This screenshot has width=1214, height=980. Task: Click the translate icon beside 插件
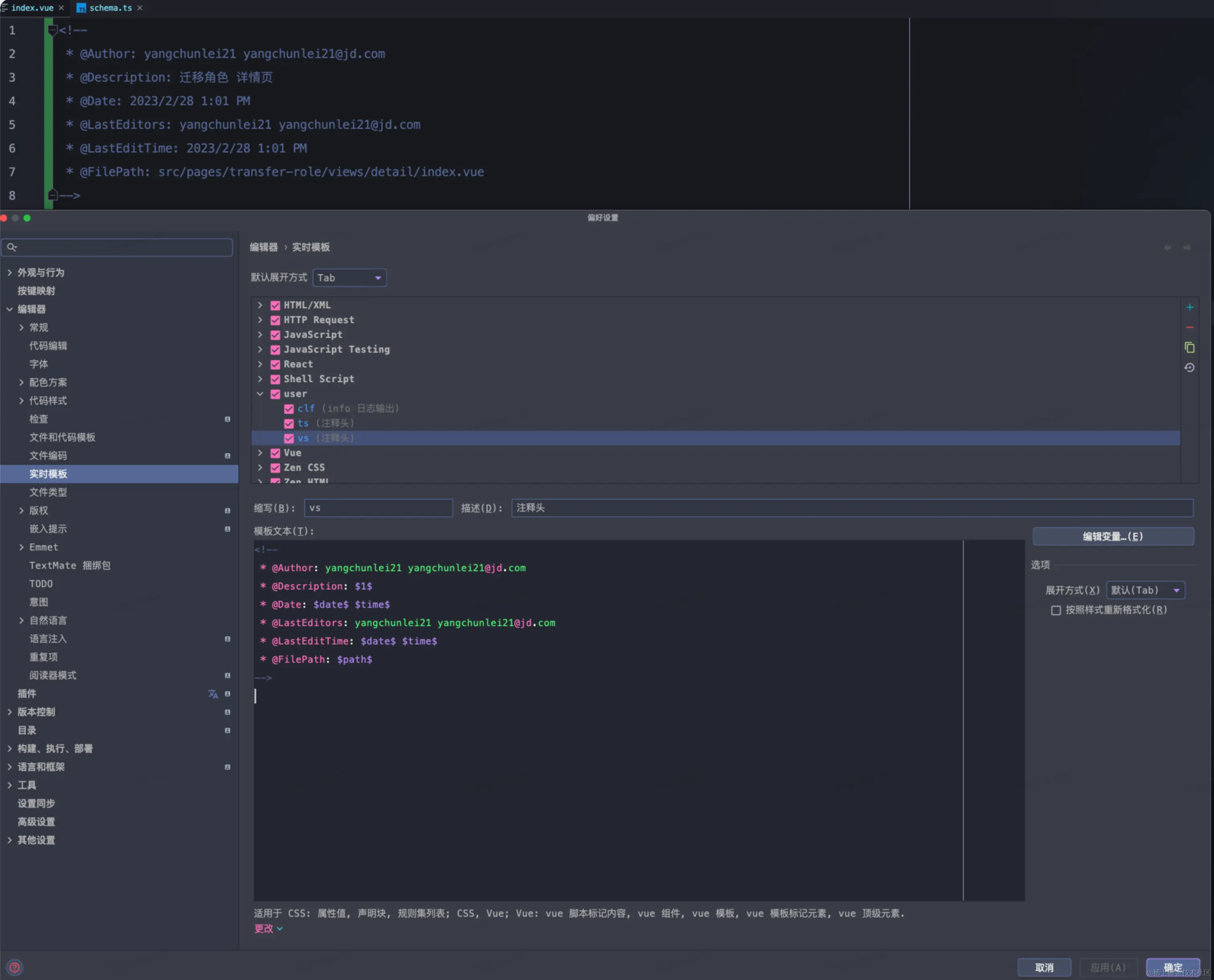pyautogui.click(x=213, y=694)
